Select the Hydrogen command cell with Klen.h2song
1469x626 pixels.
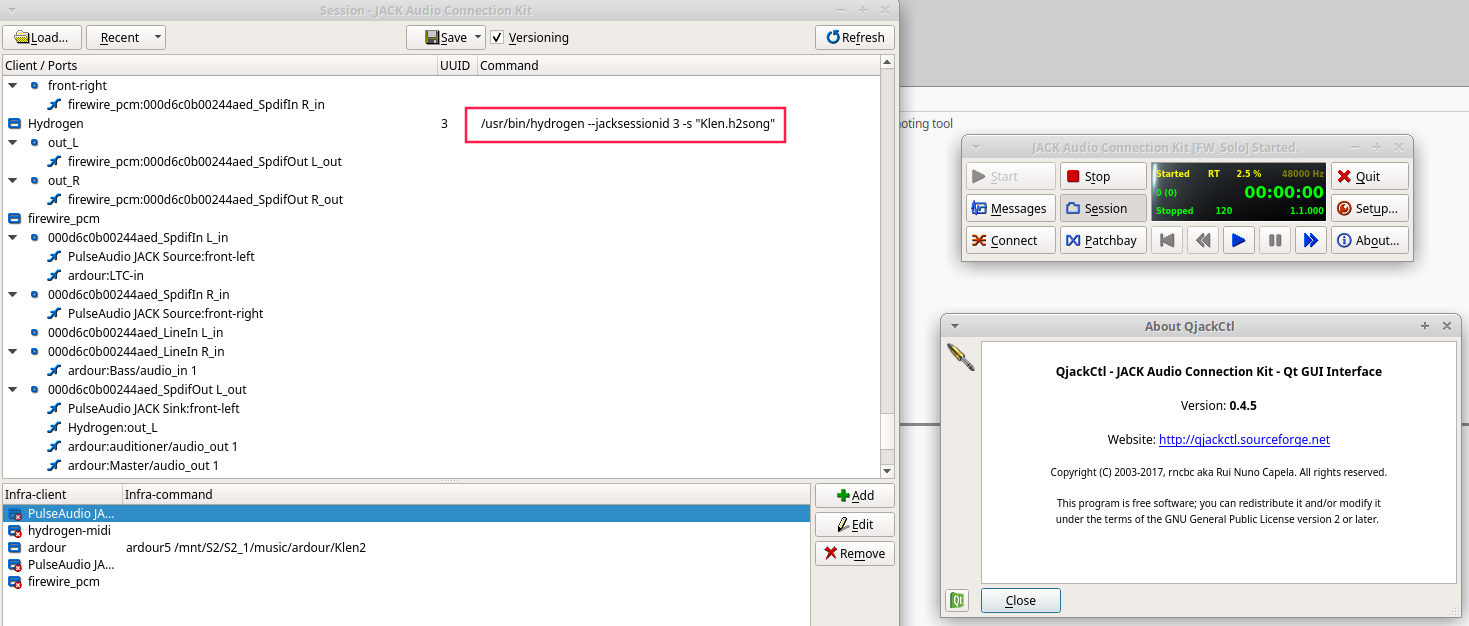tap(626, 124)
